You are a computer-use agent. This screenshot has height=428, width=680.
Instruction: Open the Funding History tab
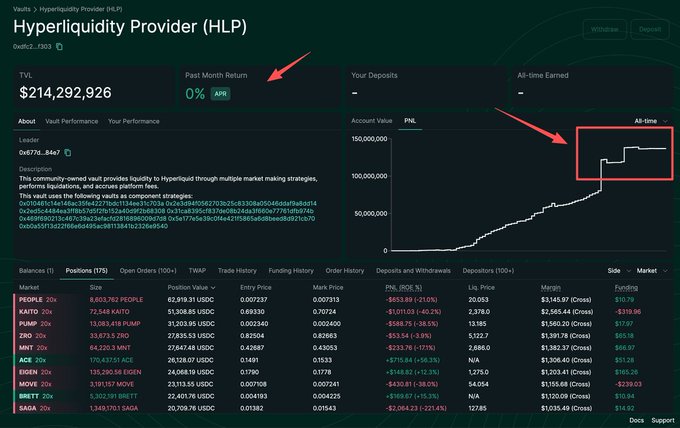click(x=291, y=271)
